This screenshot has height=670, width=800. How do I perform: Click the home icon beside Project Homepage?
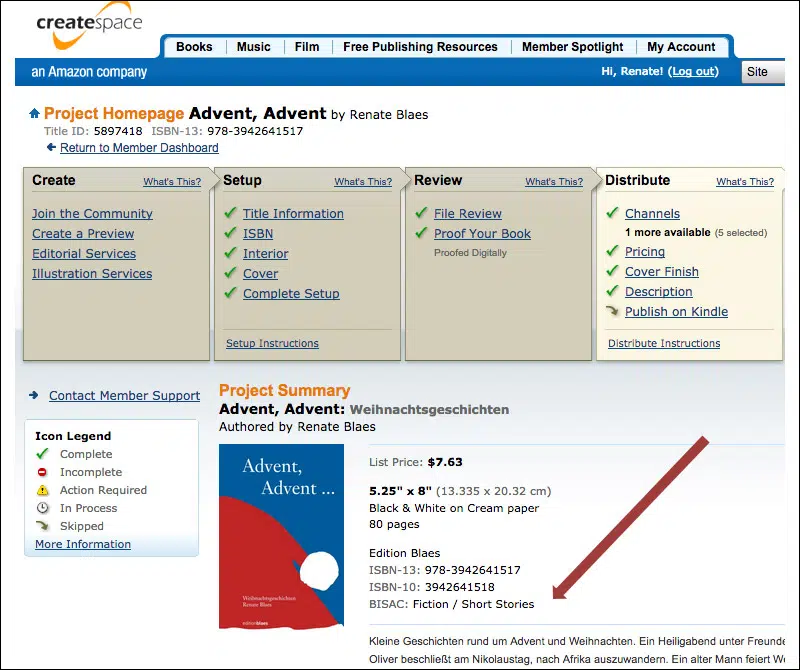(x=34, y=113)
